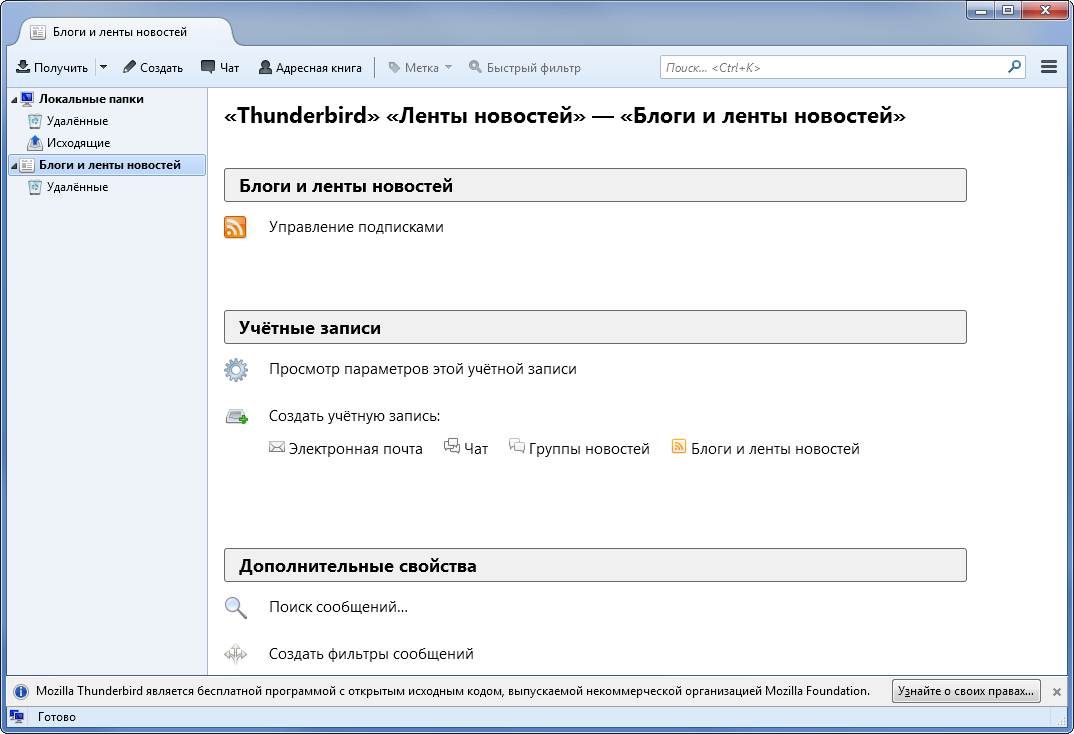Select the Локальные папки account

(91, 99)
